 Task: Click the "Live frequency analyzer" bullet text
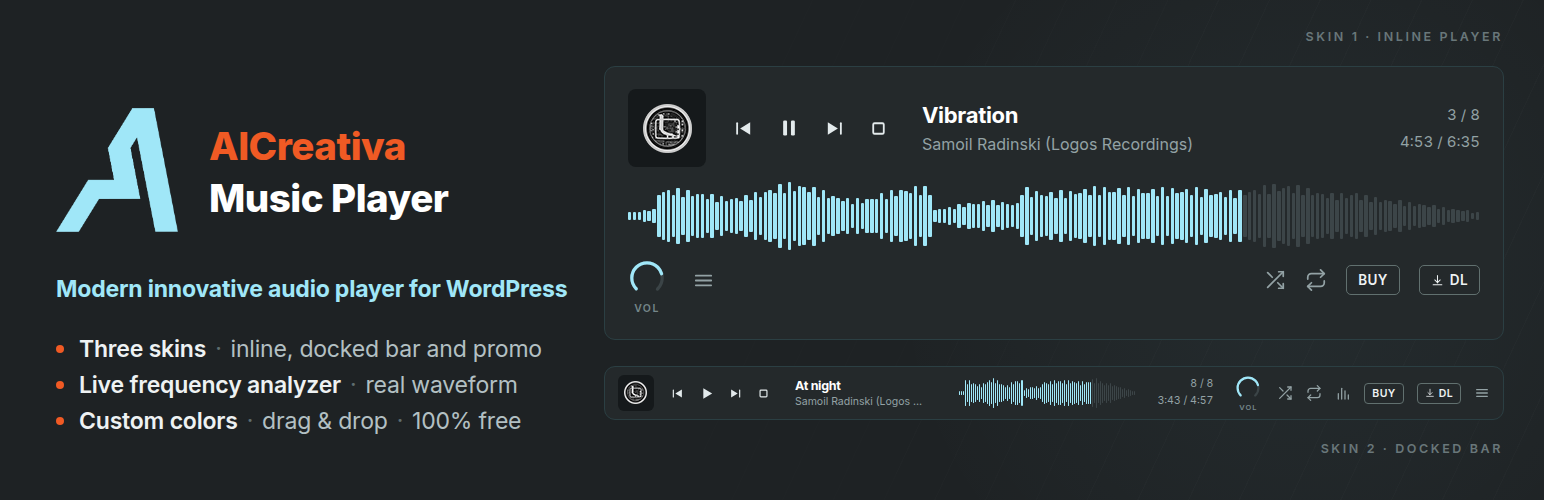(x=211, y=385)
